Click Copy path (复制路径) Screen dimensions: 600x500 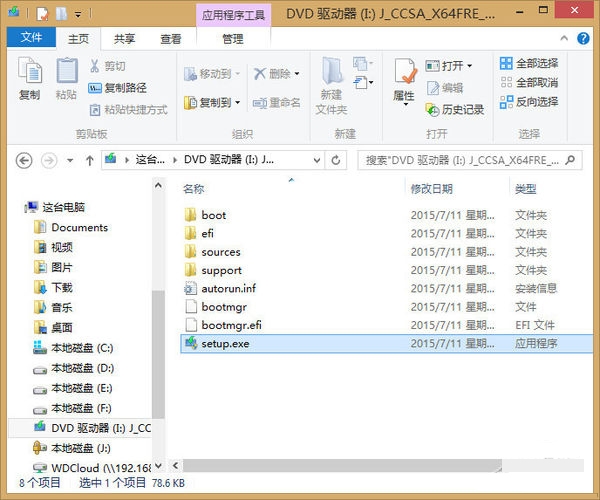coord(117,88)
